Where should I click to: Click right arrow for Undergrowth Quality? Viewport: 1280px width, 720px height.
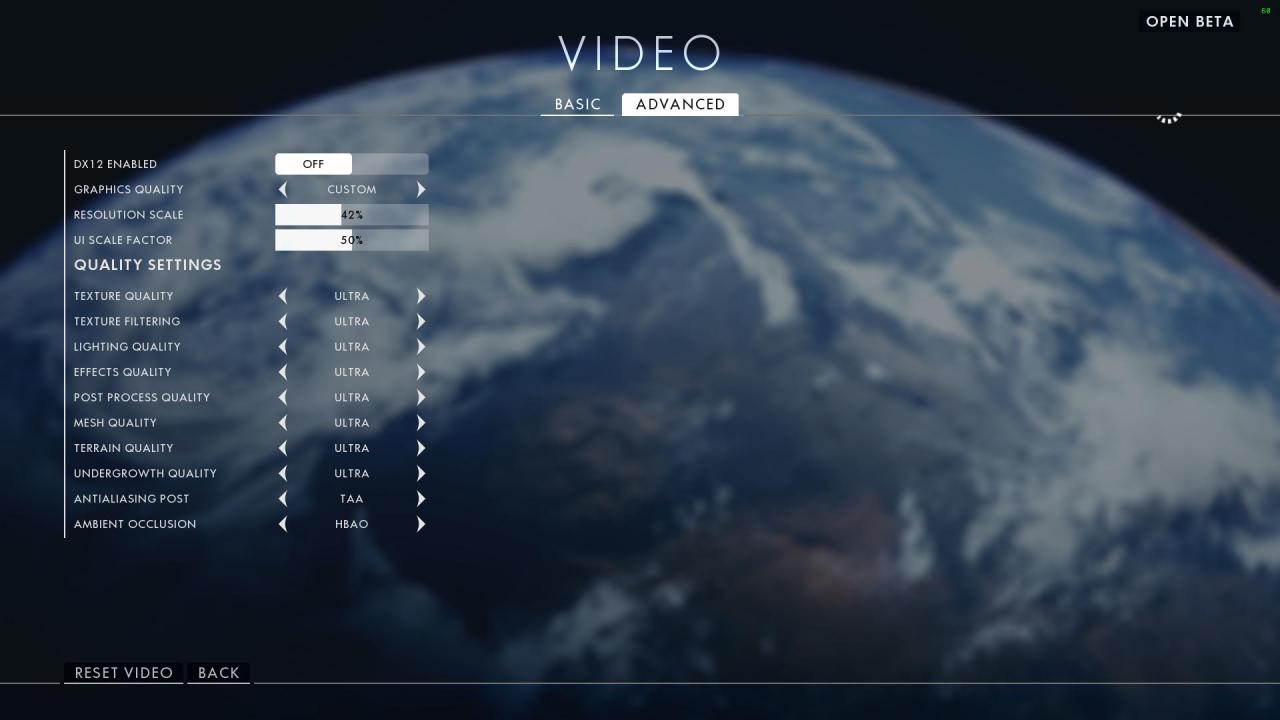click(421, 473)
